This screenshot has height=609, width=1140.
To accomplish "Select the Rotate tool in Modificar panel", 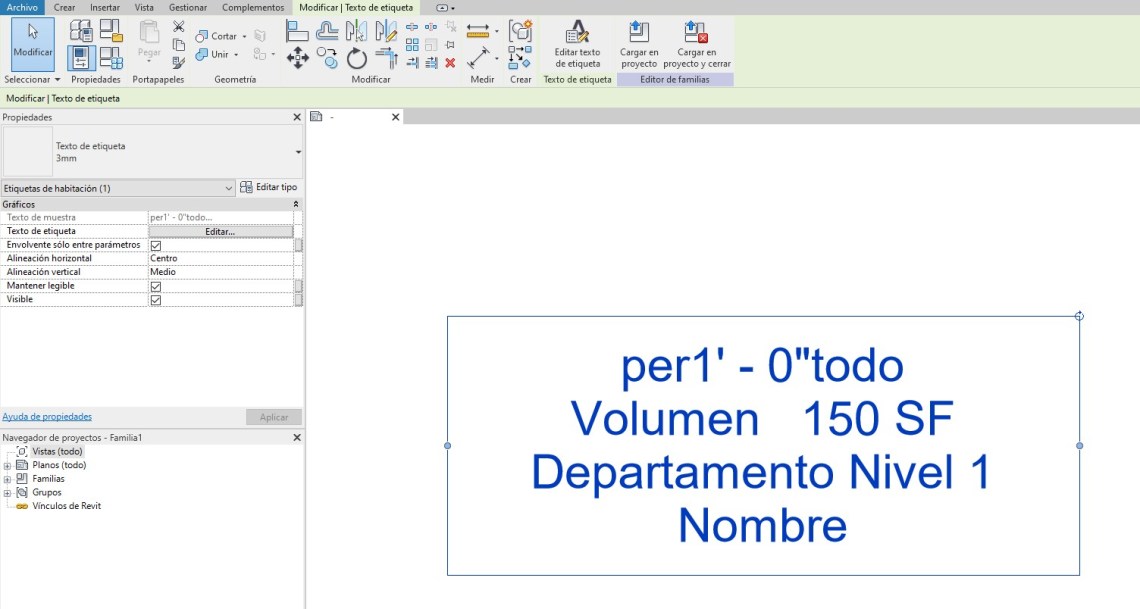I will tap(357, 58).
